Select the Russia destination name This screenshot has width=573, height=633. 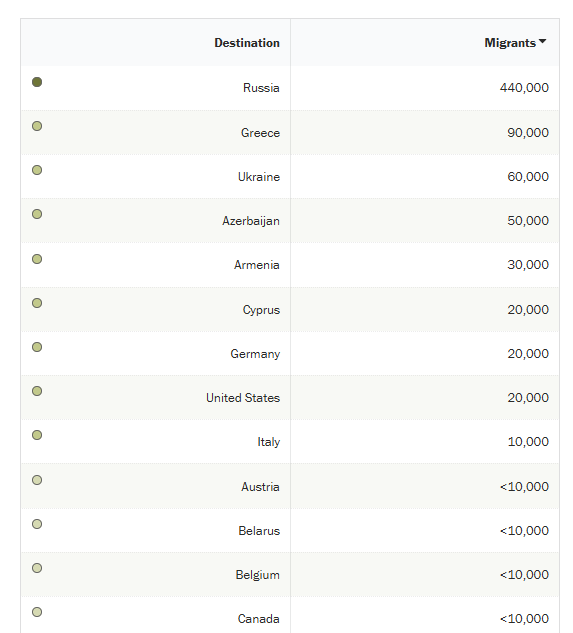pyautogui.click(x=261, y=88)
